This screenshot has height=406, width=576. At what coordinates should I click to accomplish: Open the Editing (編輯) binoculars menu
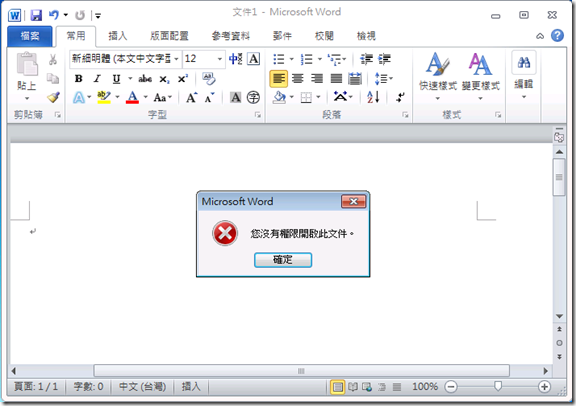point(523,75)
